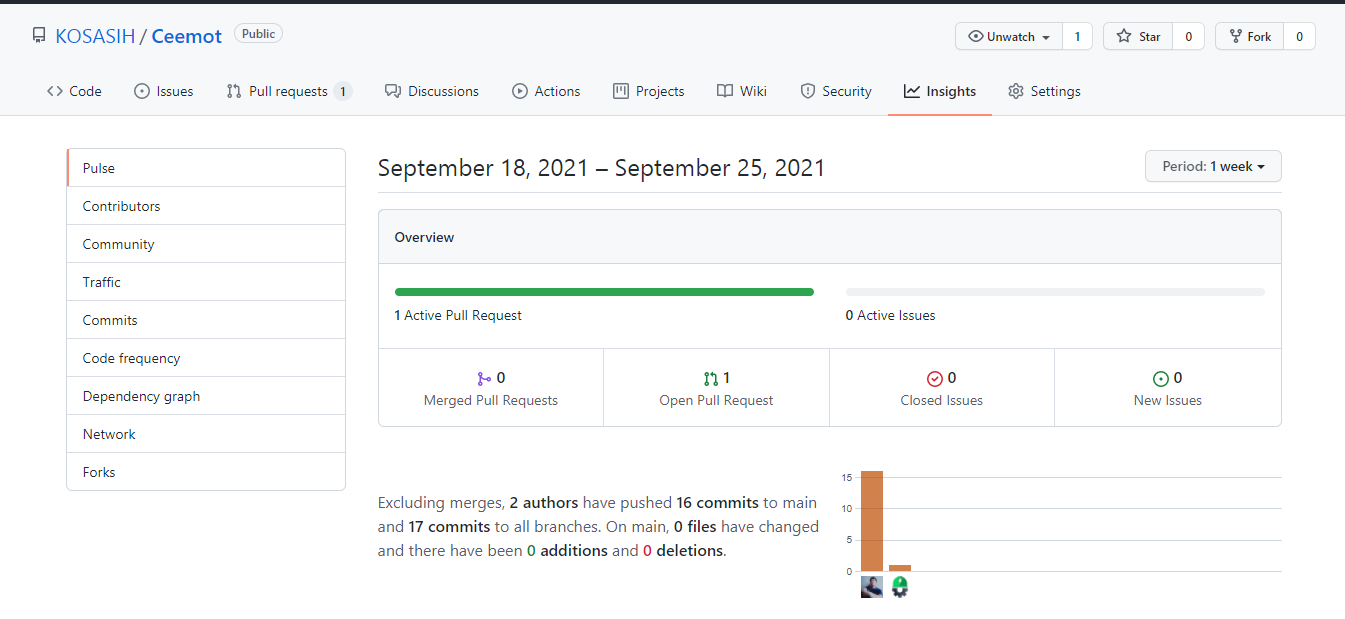Switch to the Security tab
The width and height of the screenshot is (1345, 619).
[836, 91]
